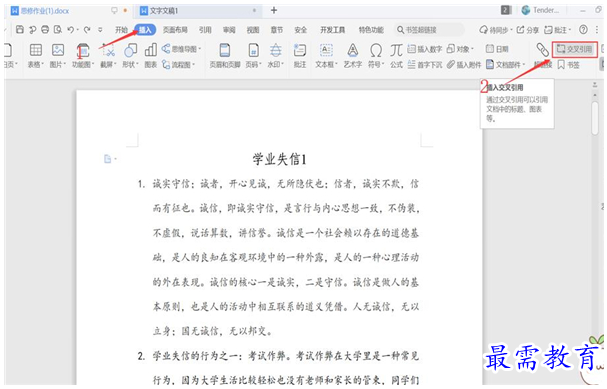
Task: Click the page options icon in the left margin
Action: tap(110, 159)
